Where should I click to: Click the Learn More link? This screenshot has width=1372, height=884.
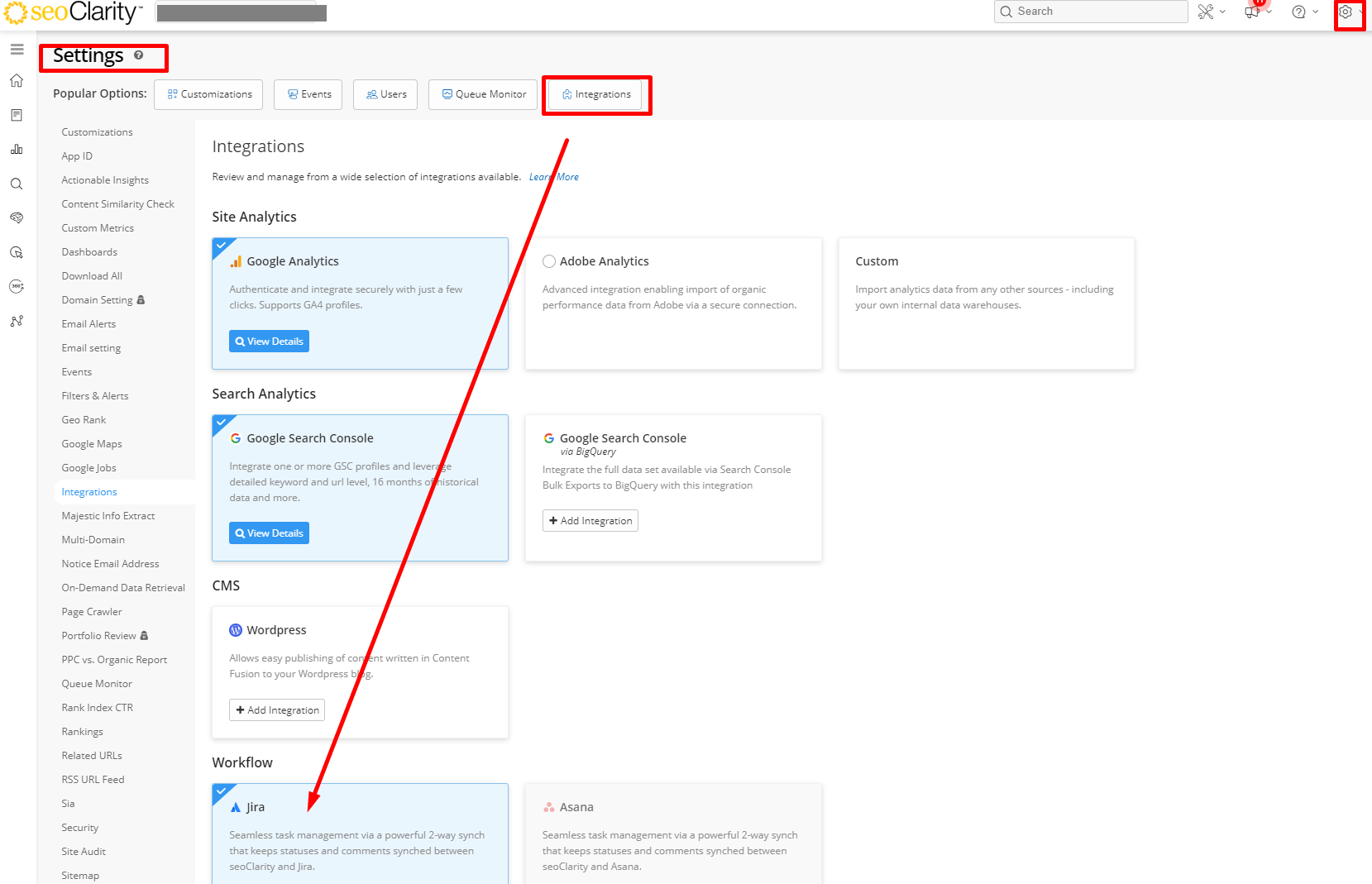coord(553,177)
